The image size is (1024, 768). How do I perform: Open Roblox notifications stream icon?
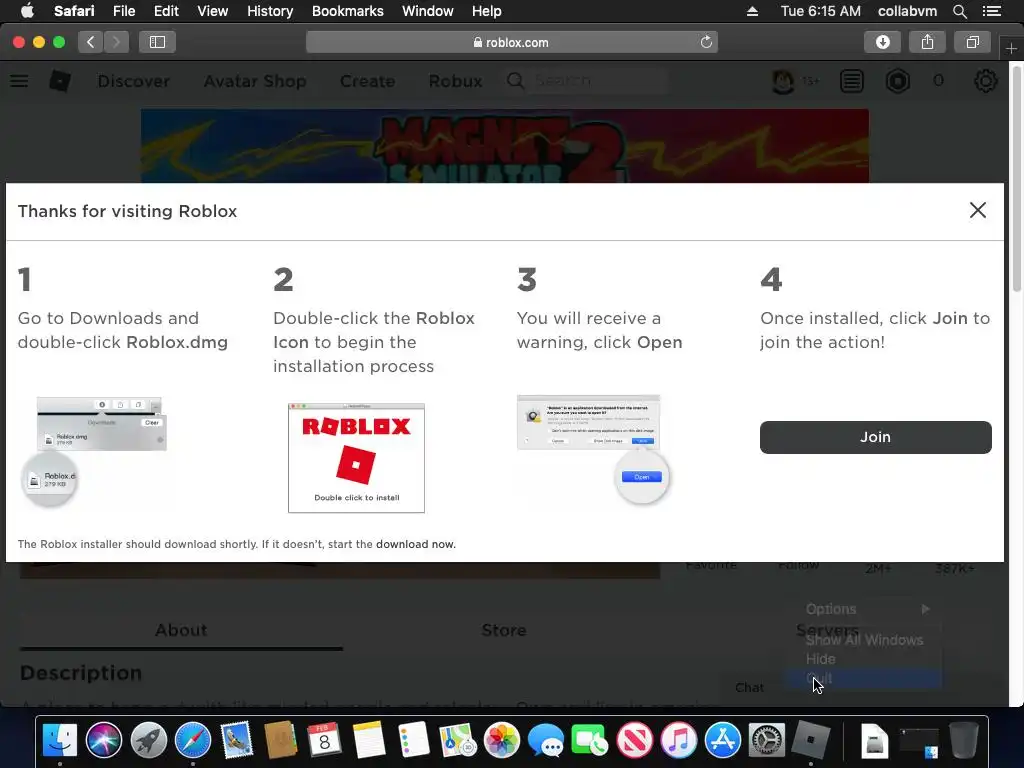click(x=852, y=82)
